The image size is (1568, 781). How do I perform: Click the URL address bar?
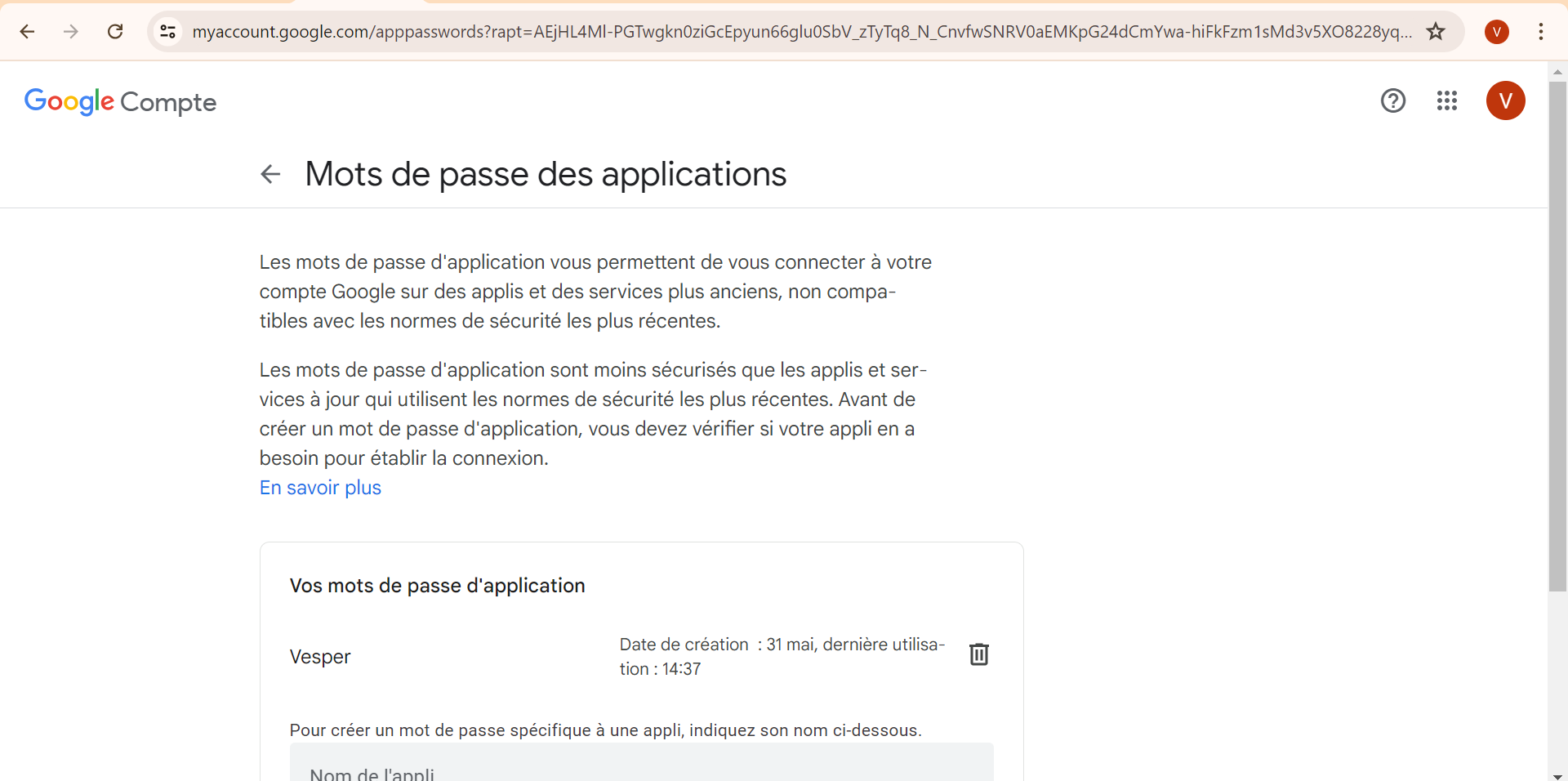(800, 32)
